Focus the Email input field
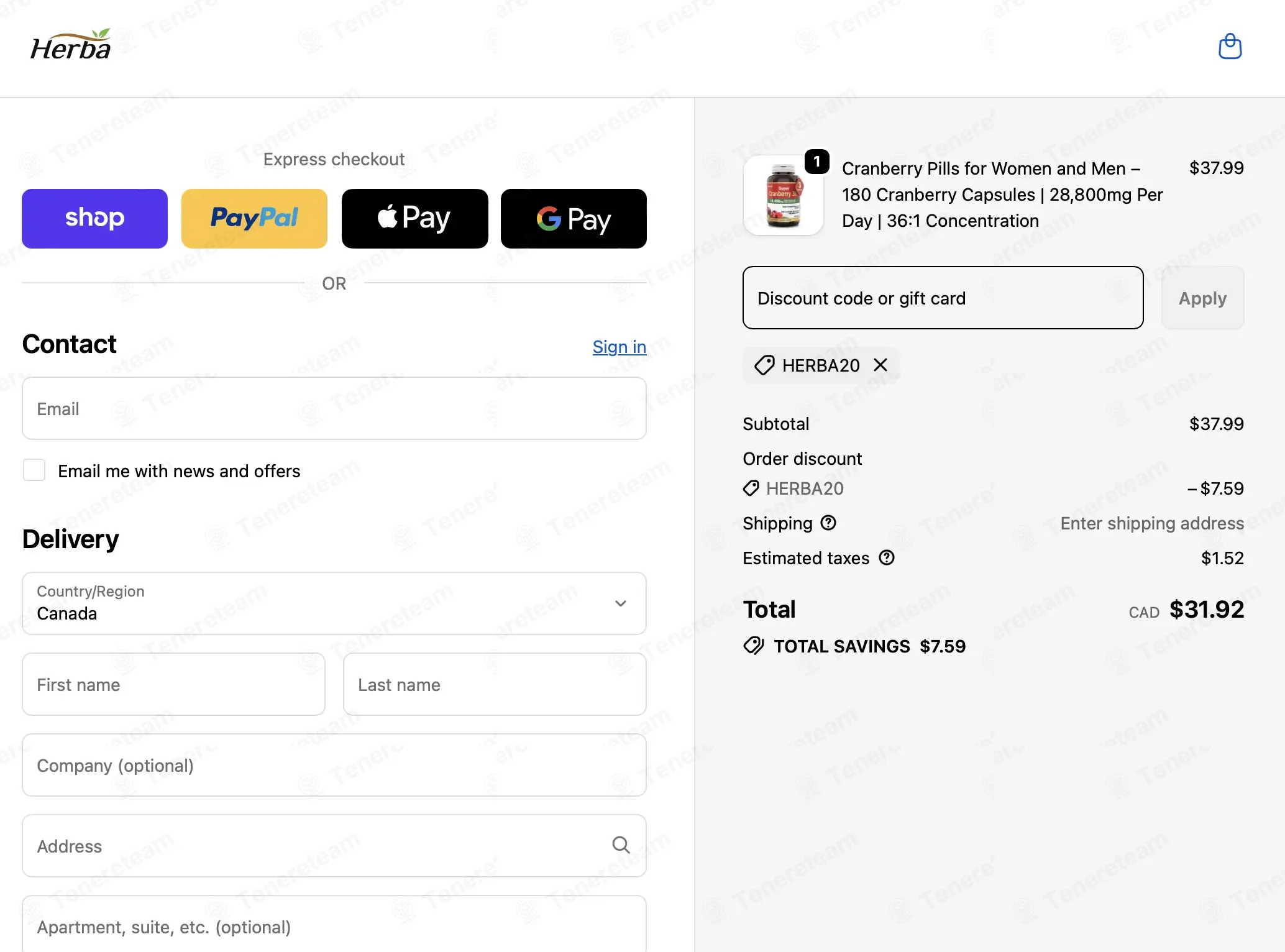This screenshot has height=952, width=1285. (334, 408)
